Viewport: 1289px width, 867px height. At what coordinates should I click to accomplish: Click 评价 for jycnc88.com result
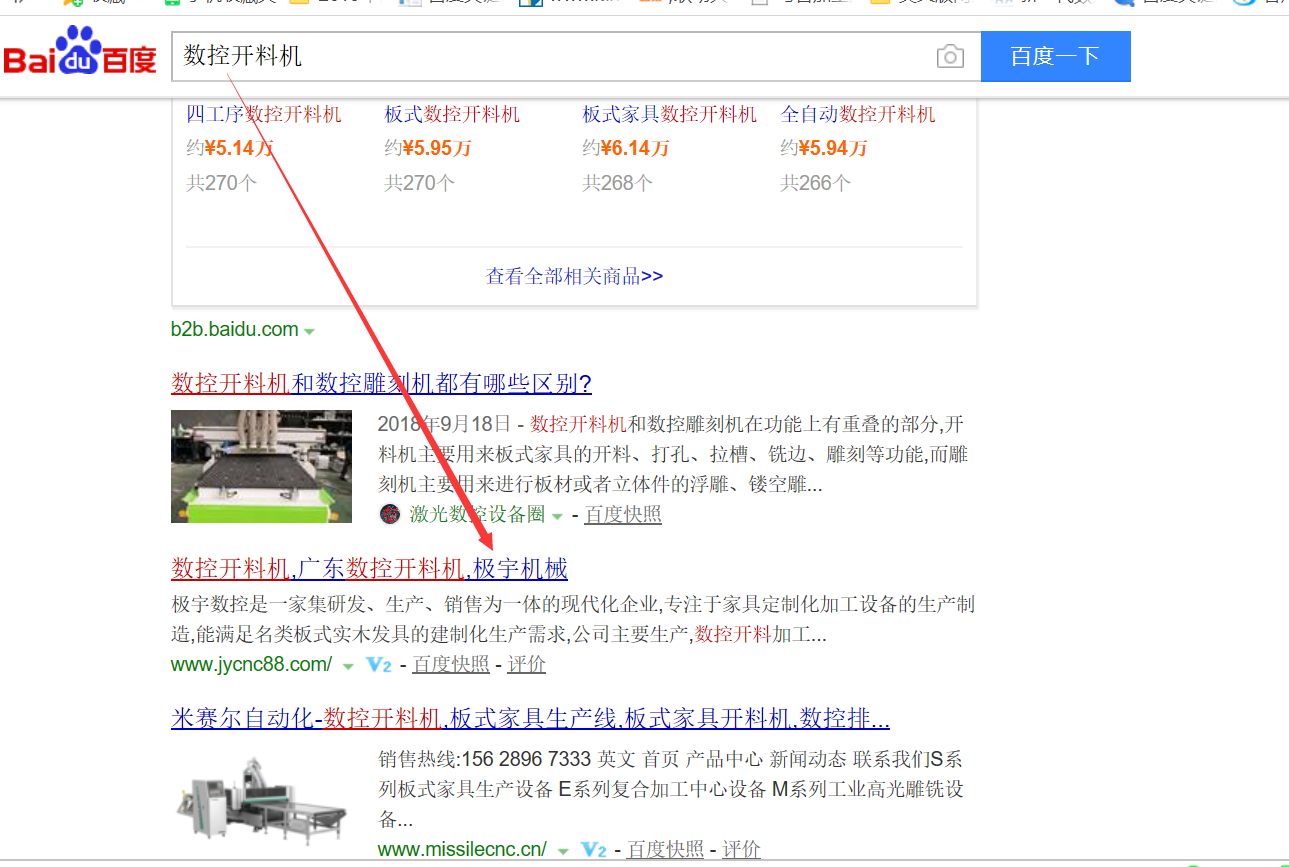[526, 664]
